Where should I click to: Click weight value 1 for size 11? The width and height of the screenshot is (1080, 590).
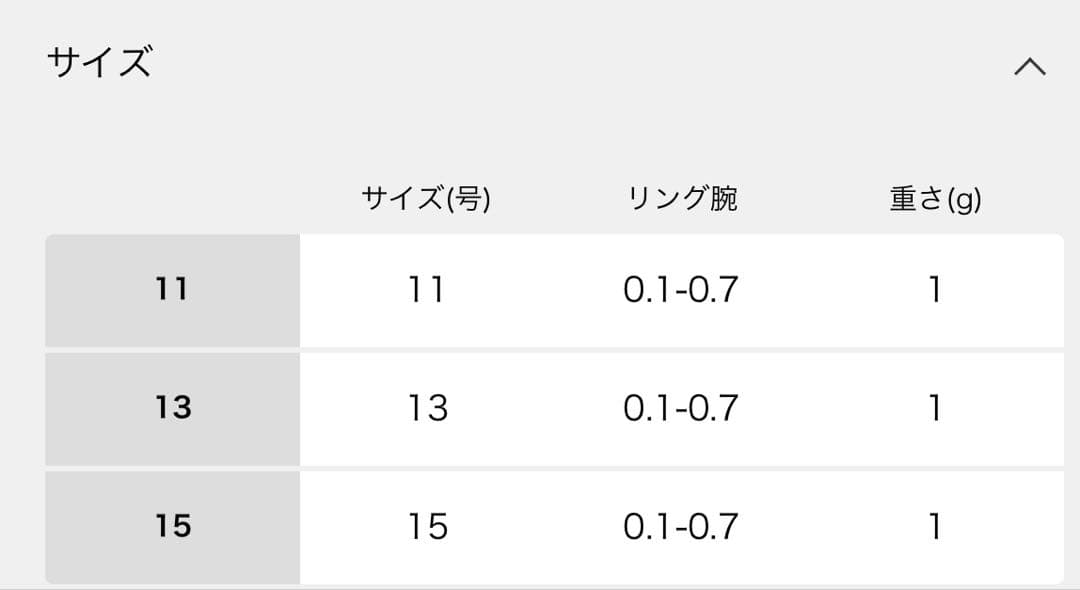click(934, 290)
